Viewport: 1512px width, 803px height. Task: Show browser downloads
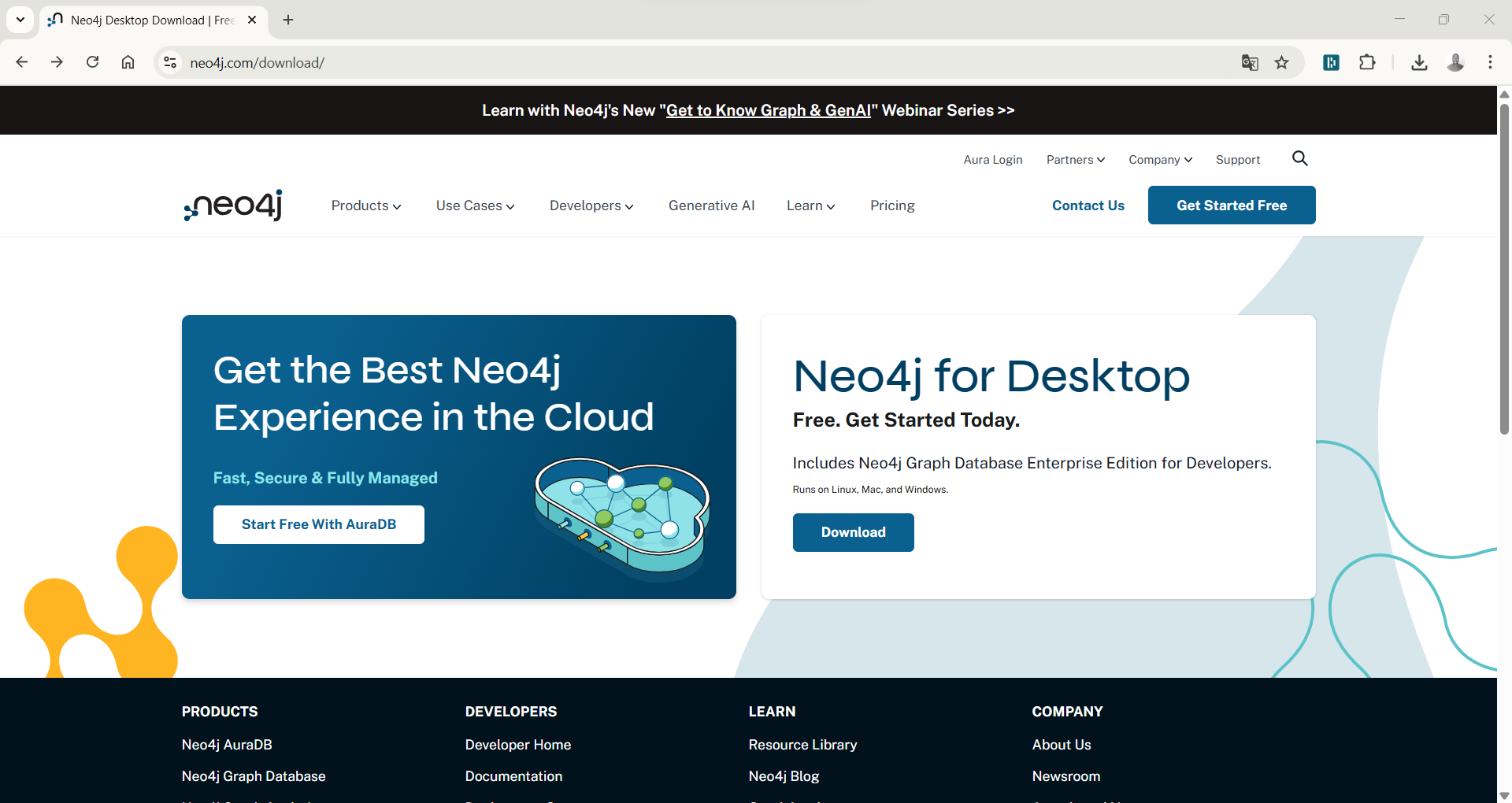[1419, 62]
